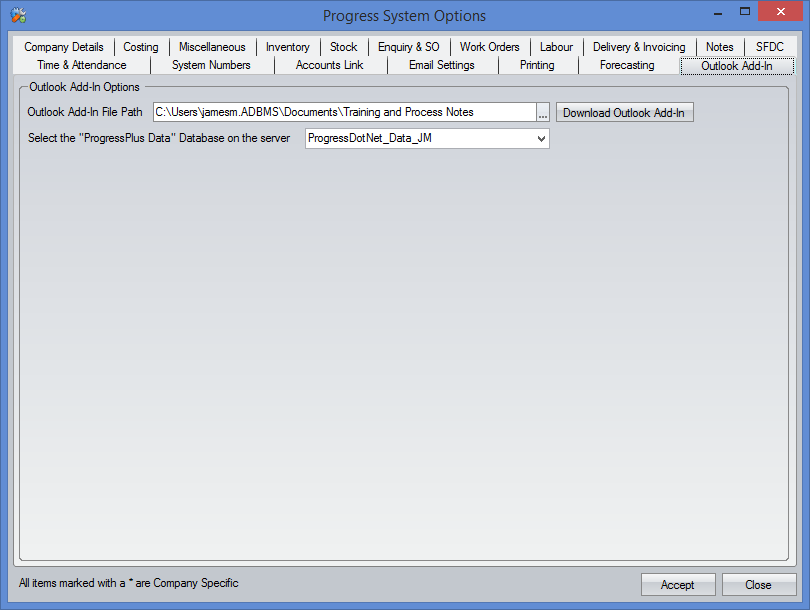Select the Time & Attendance tab
Screen dimensions: 810x610
[x=82, y=65]
